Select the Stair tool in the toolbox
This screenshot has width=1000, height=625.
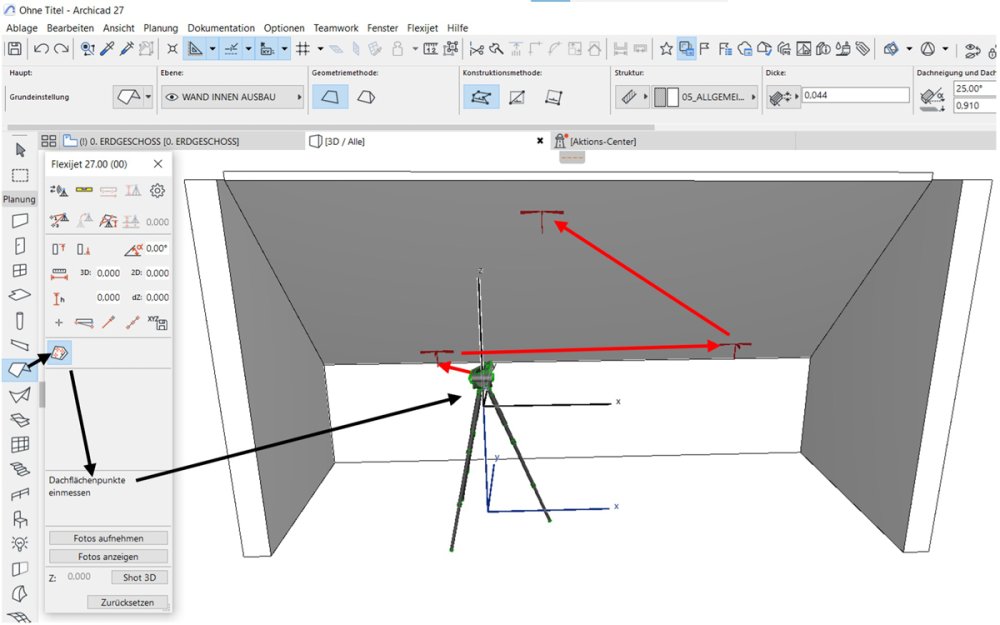tap(19, 469)
